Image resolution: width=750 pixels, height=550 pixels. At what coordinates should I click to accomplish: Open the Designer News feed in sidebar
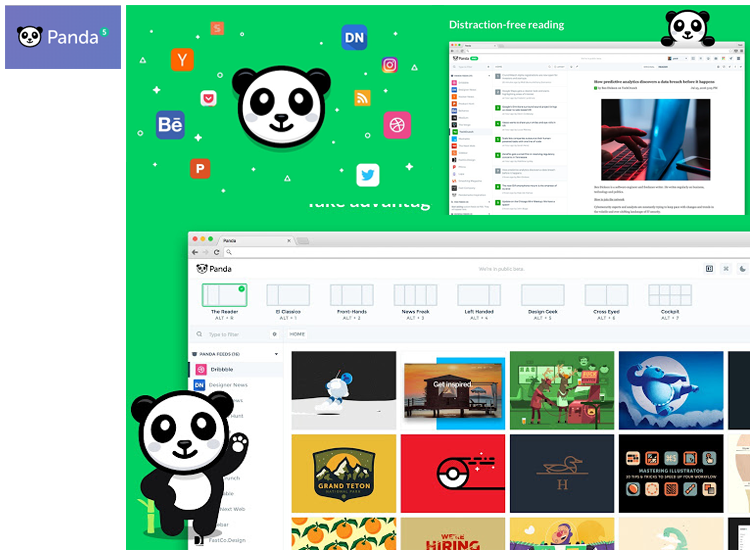tap(235, 385)
